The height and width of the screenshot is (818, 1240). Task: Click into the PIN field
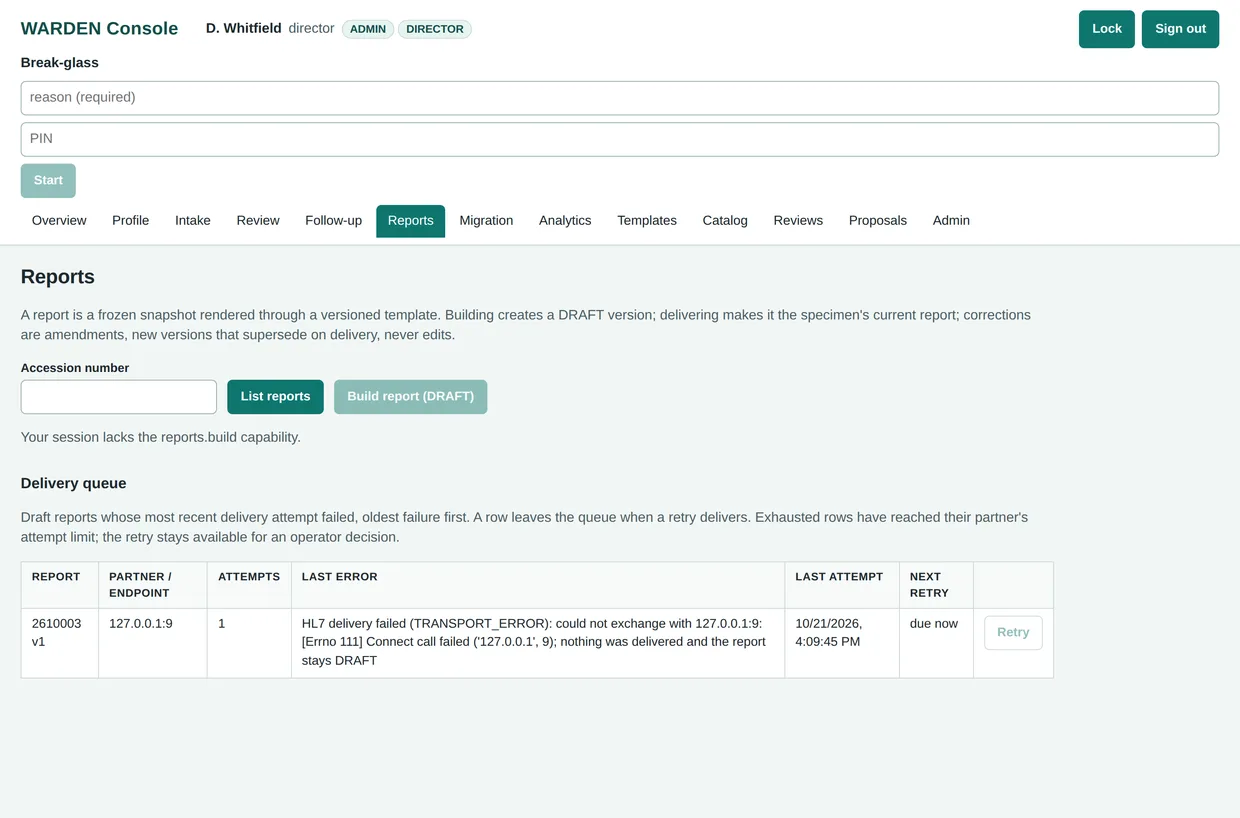pos(620,139)
